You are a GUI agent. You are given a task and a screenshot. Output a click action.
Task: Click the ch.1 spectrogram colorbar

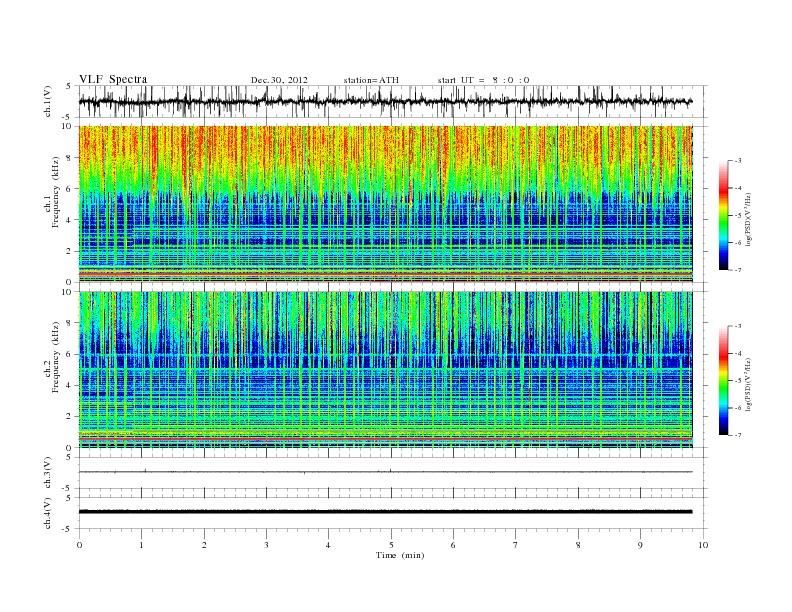723,215
